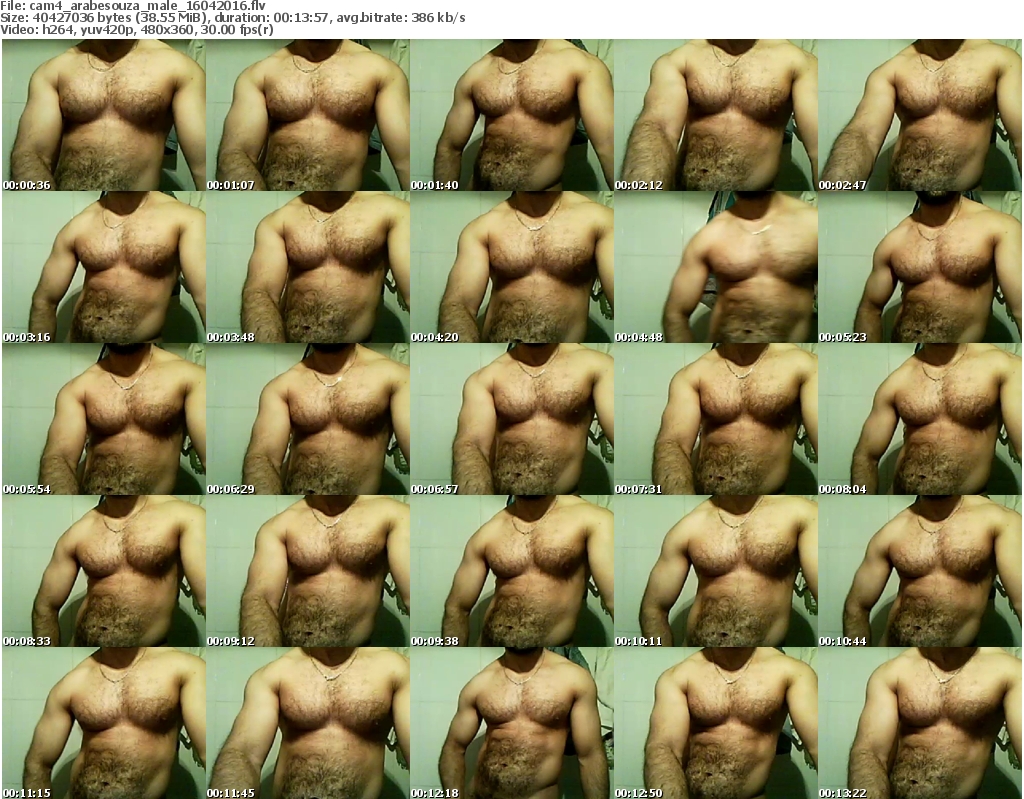Click the 'avg.bitrate: 386 kb/s' text
The width and height of the screenshot is (1024, 799).
[x=400, y=18]
